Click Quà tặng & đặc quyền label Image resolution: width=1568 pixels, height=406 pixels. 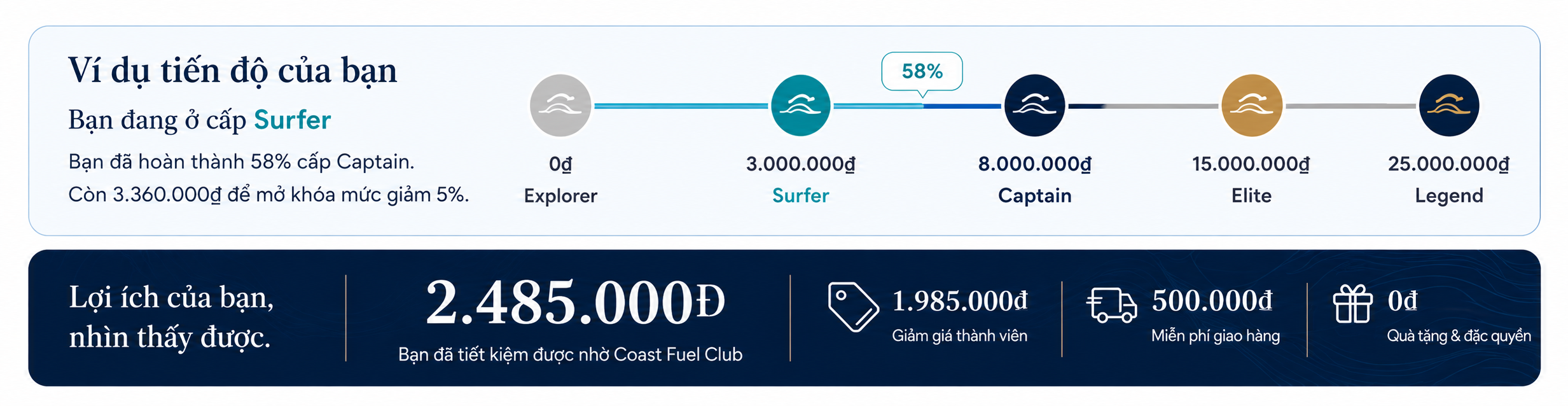coord(1459,336)
